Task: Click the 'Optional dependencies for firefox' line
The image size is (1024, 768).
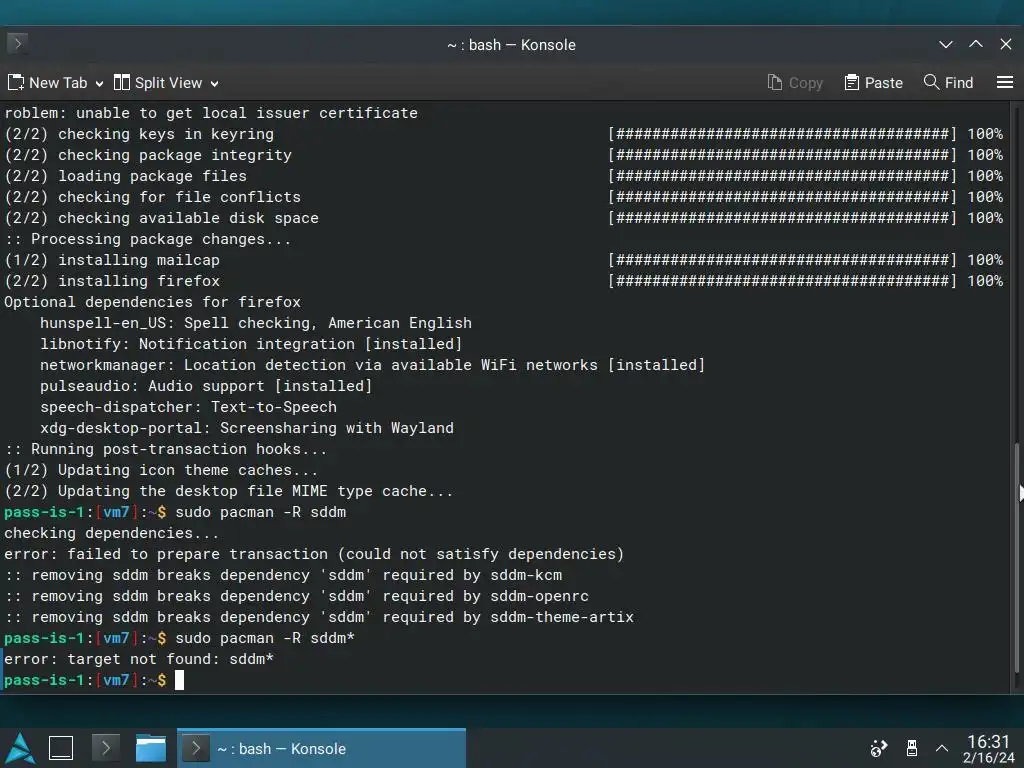Action: [x=152, y=302]
